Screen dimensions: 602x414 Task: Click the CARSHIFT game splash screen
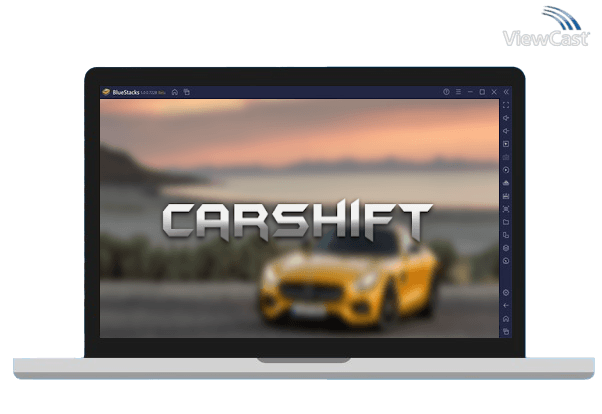[299, 219]
